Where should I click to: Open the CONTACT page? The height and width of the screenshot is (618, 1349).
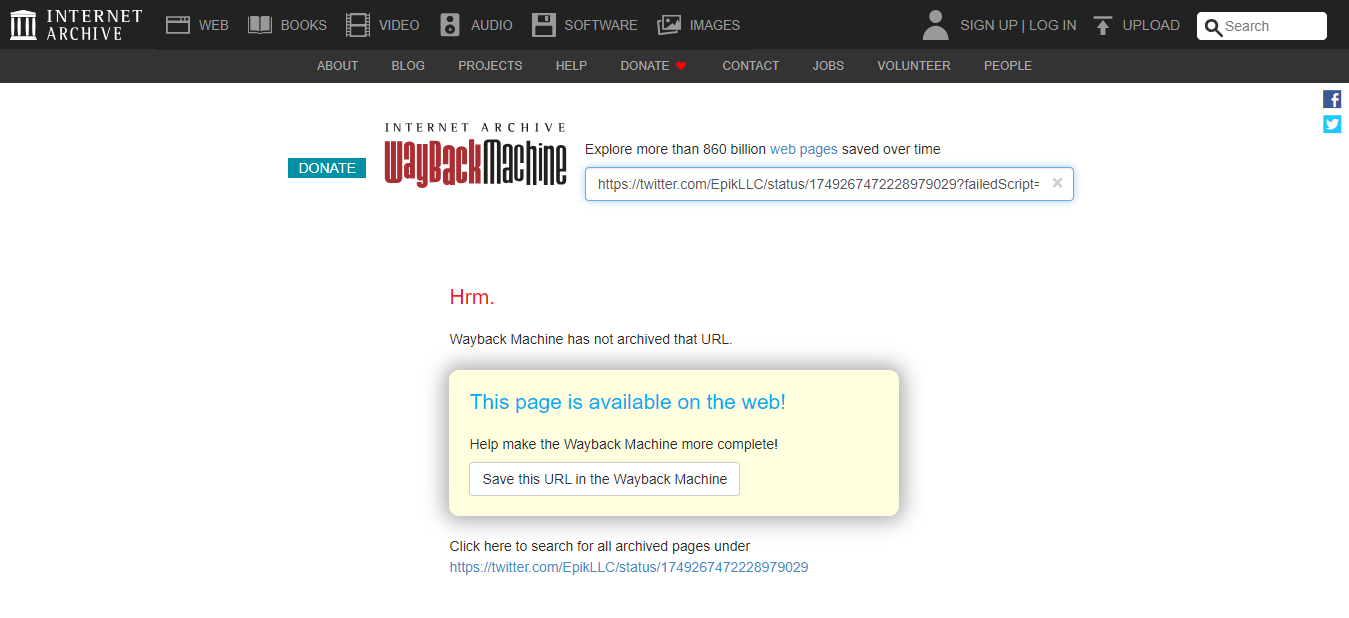750,66
